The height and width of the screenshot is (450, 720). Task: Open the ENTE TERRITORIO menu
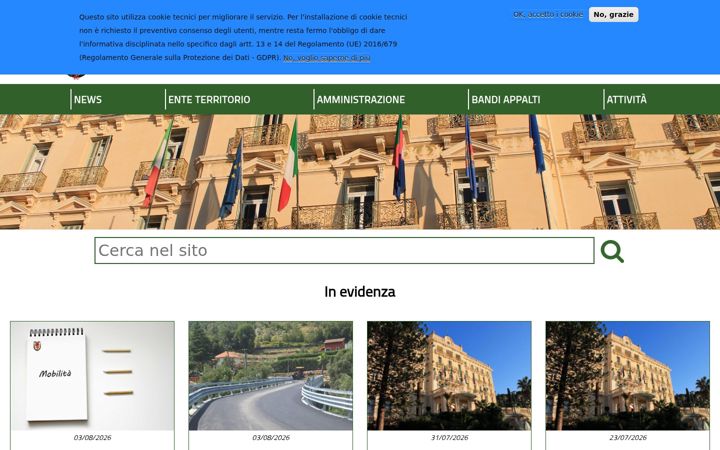click(209, 100)
